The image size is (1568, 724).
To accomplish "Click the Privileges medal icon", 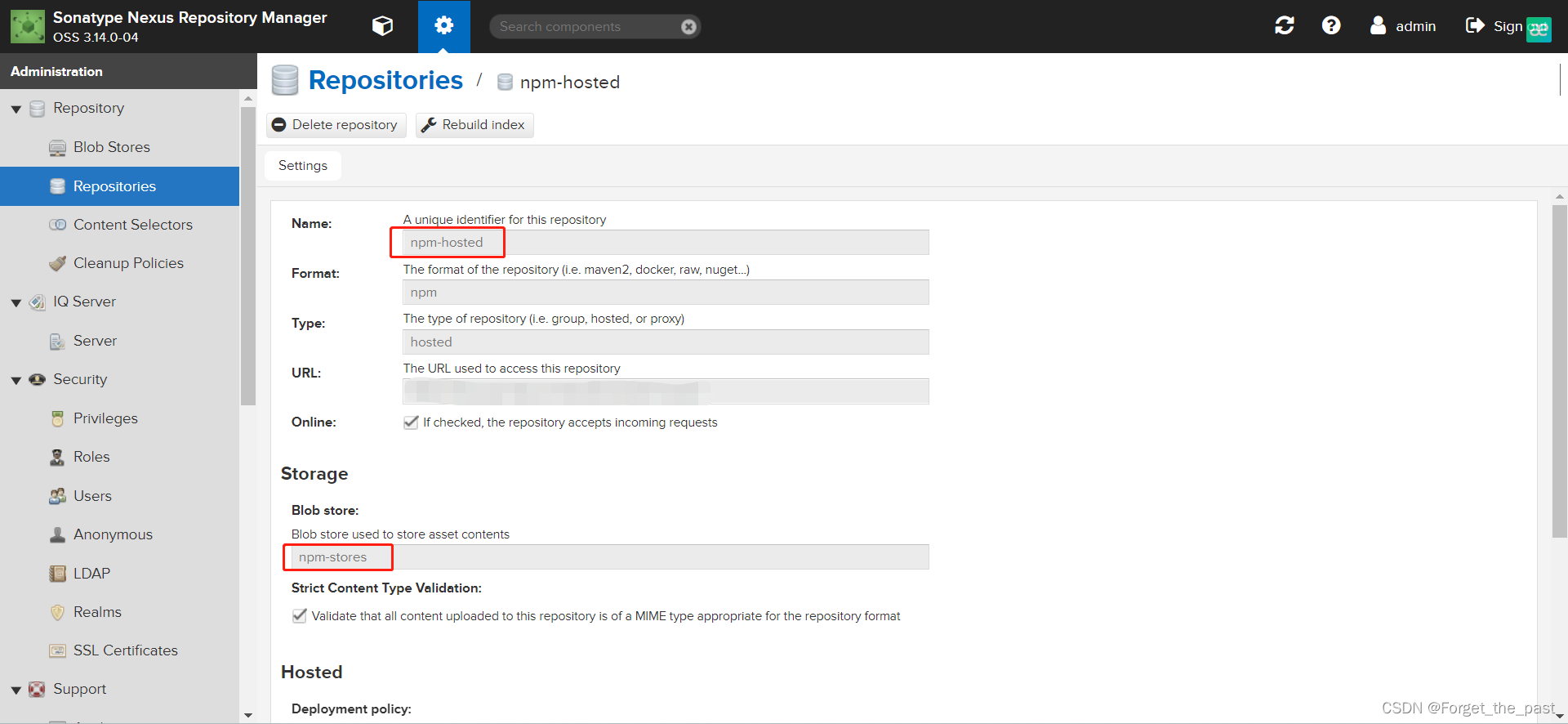I will (x=57, y=418).
